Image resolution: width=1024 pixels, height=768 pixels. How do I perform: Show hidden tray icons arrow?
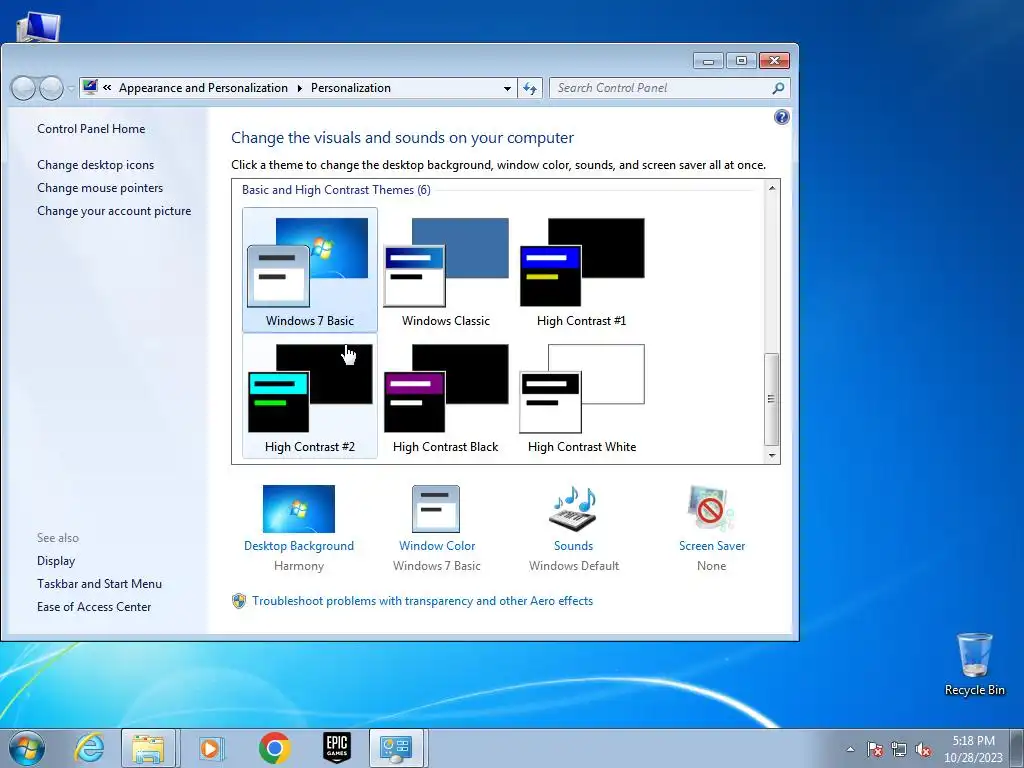pos(850,750)
